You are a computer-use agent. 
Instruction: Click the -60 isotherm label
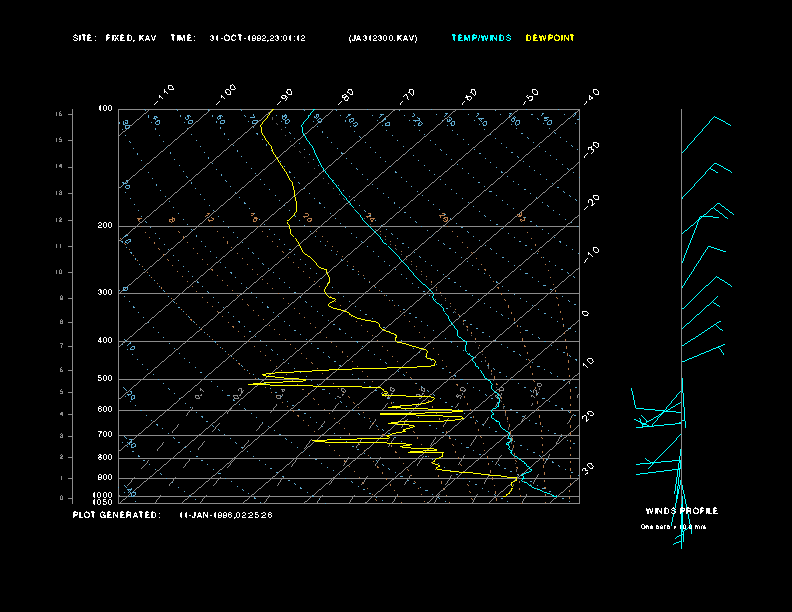pyautogui.click(x=469, y=96)
